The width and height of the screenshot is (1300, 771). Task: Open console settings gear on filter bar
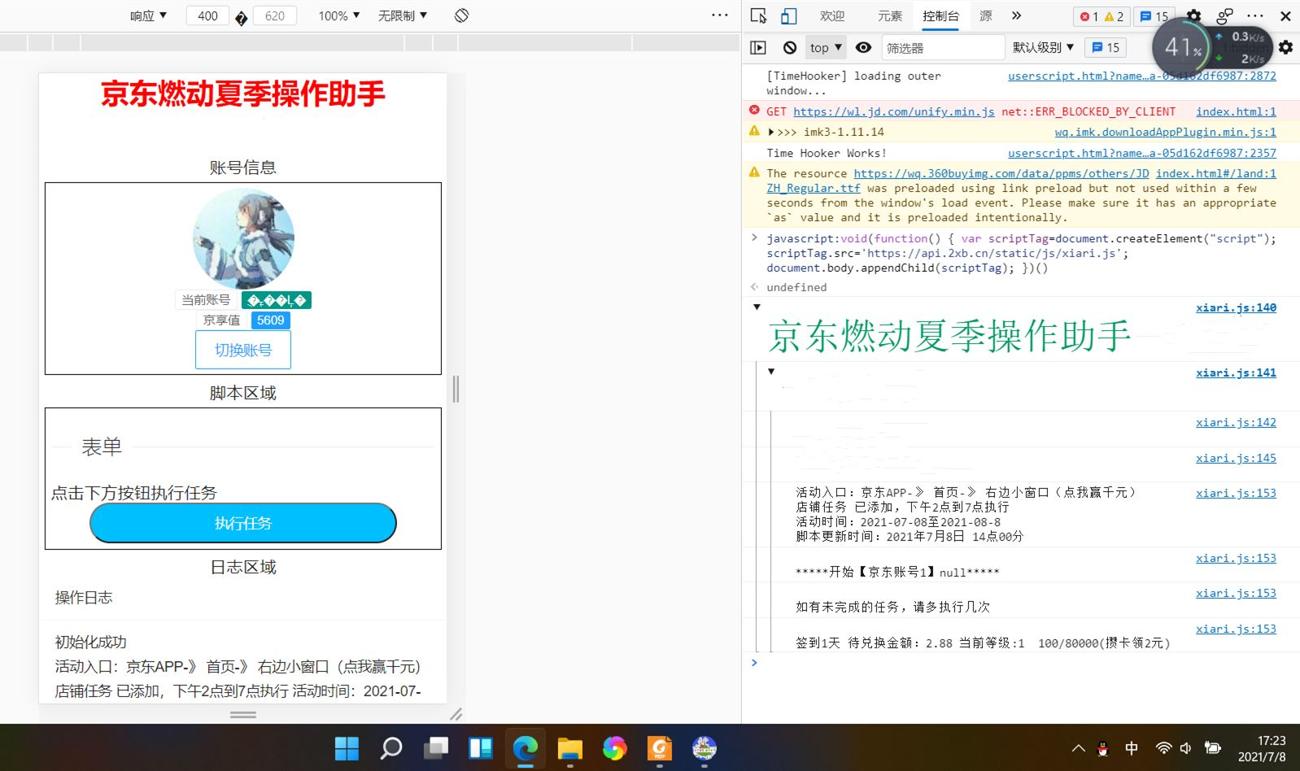point(1286,47)
